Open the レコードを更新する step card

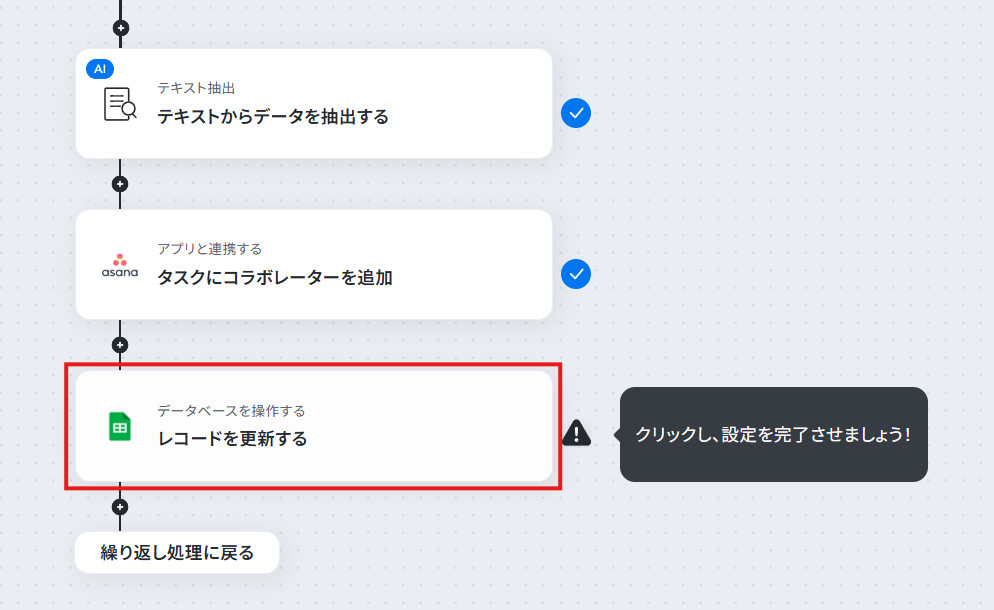pos(314,426)
